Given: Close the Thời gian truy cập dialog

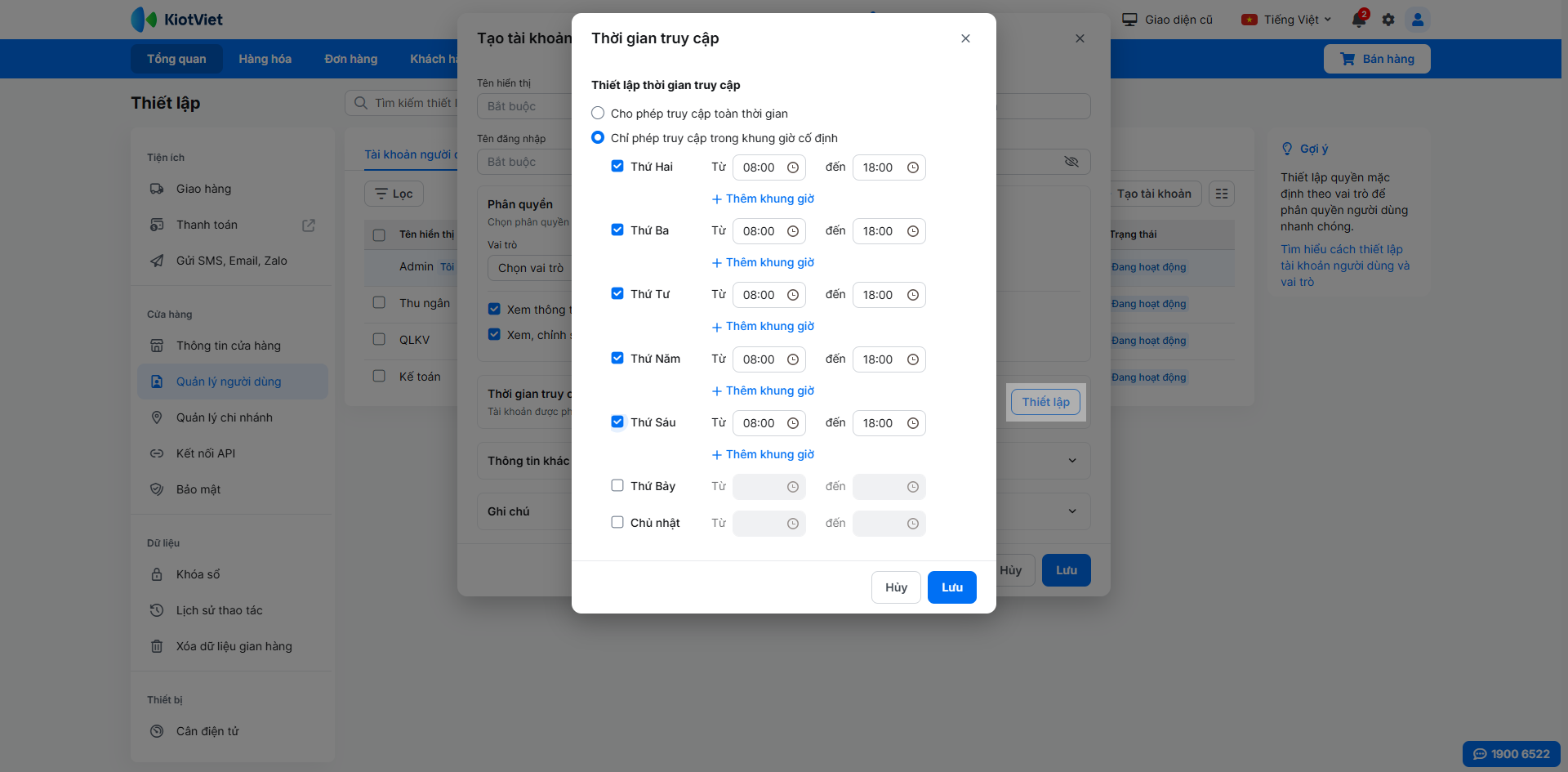Looking at the screenshot, I should pos(965,38).
